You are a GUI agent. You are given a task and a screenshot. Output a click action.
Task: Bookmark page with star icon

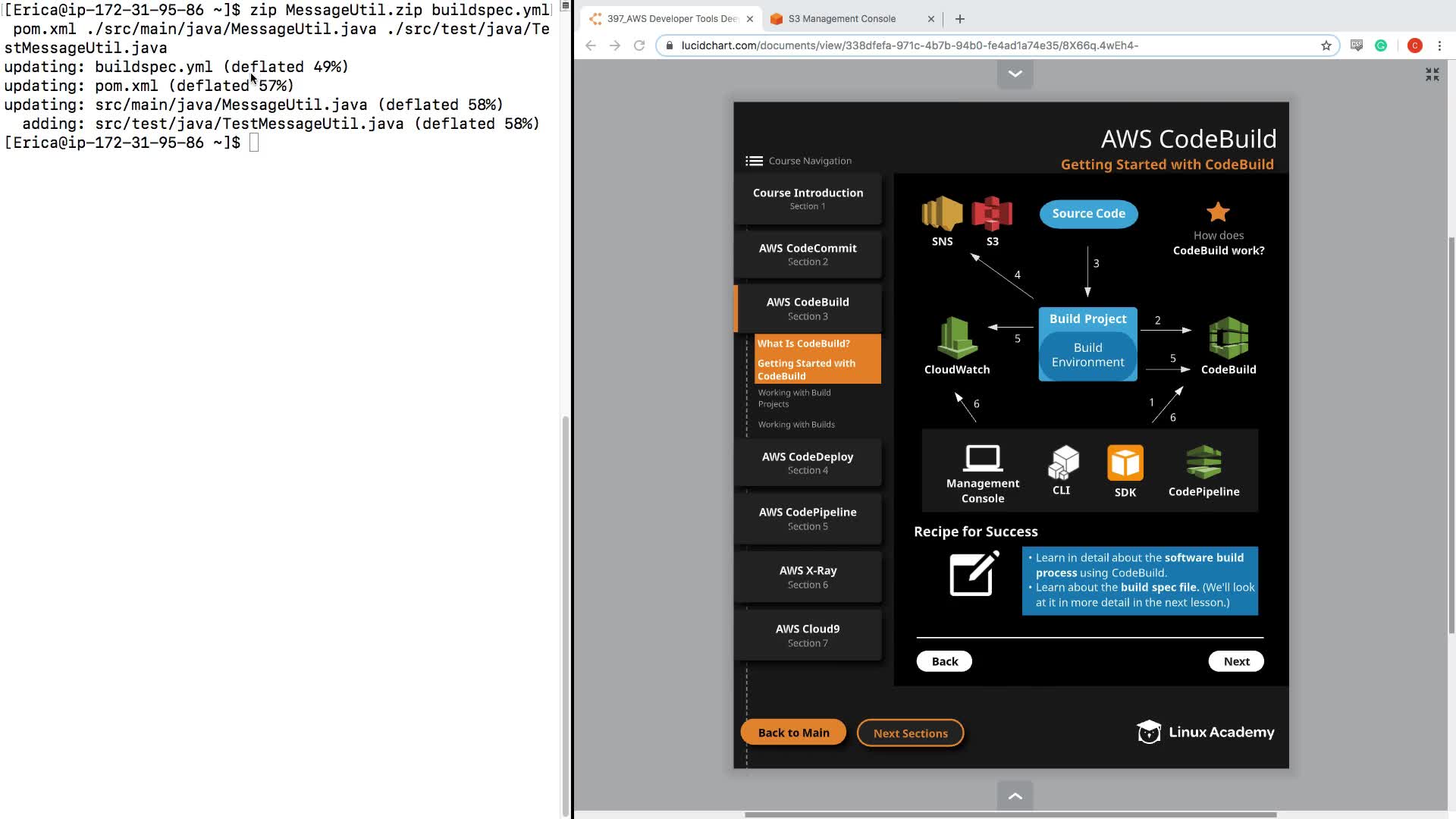[1326, 45]
